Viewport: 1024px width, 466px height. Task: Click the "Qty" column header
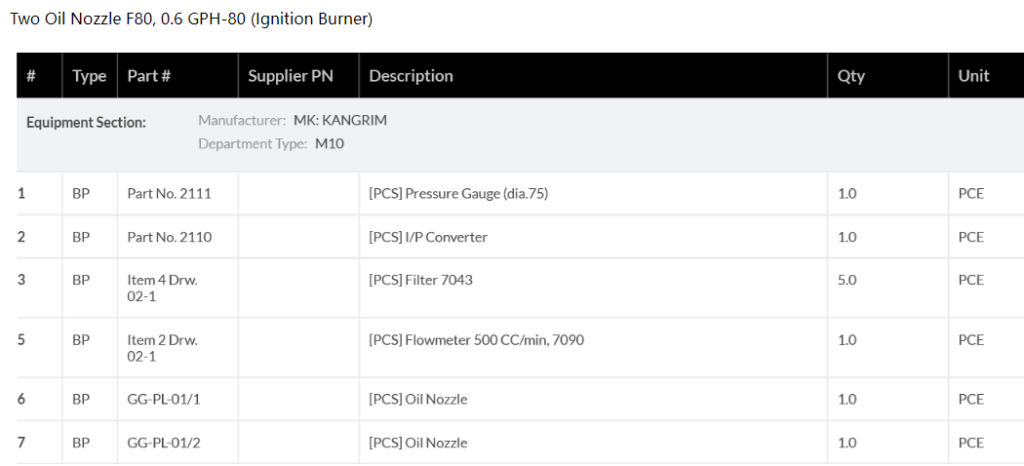coord(851,76)
